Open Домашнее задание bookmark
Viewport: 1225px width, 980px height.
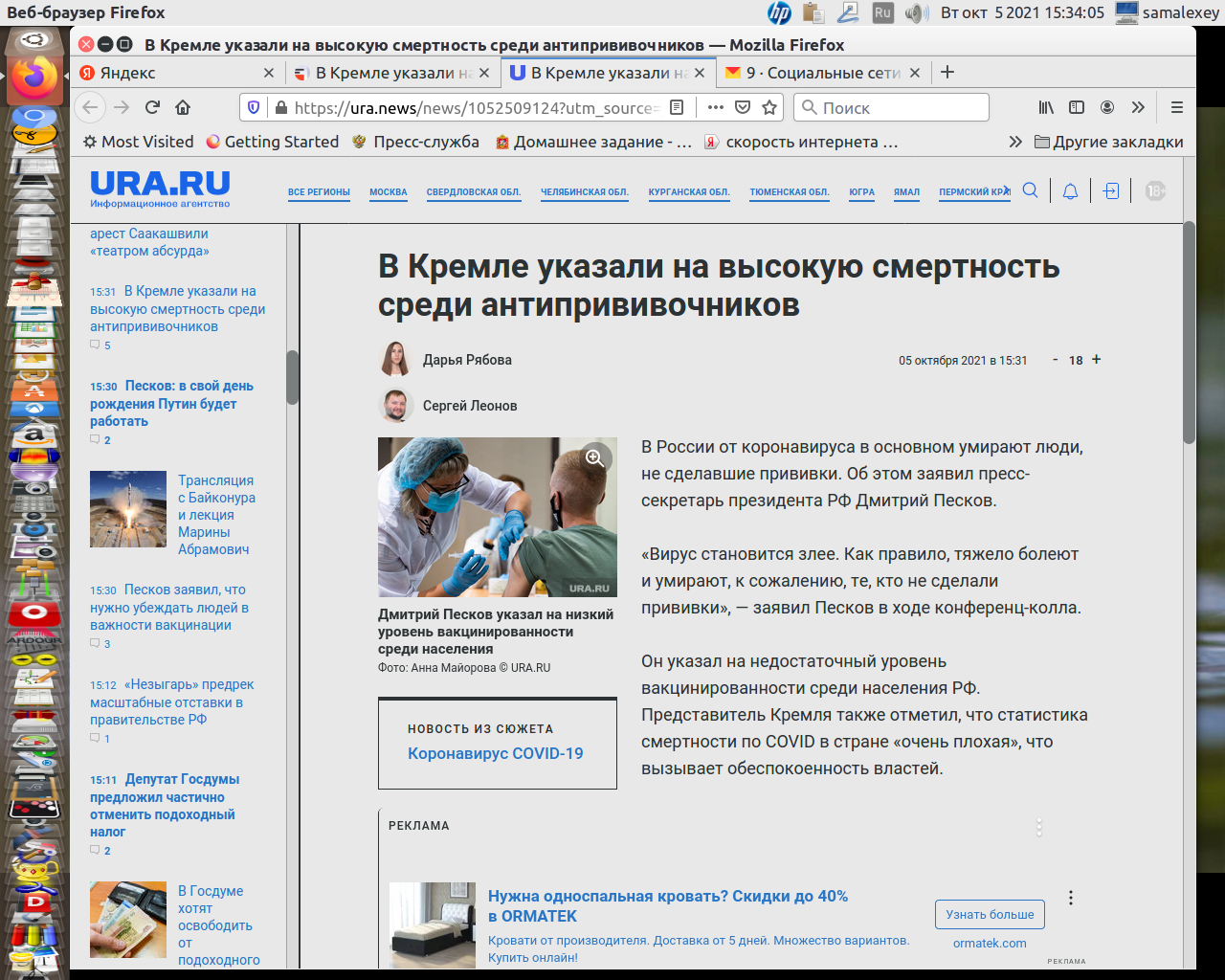[593, 142]
